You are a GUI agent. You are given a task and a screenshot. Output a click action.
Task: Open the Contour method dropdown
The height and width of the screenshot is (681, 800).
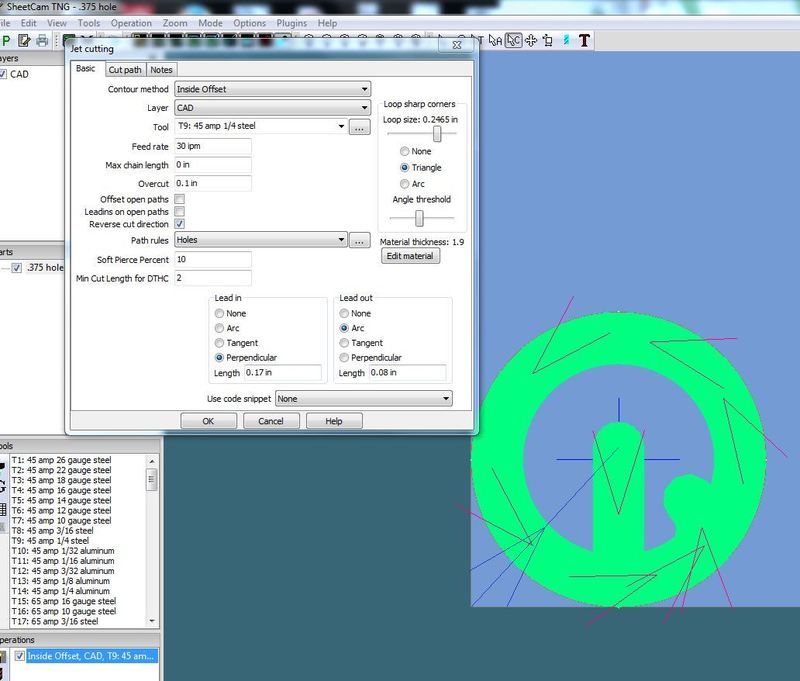tap(271, 89)
